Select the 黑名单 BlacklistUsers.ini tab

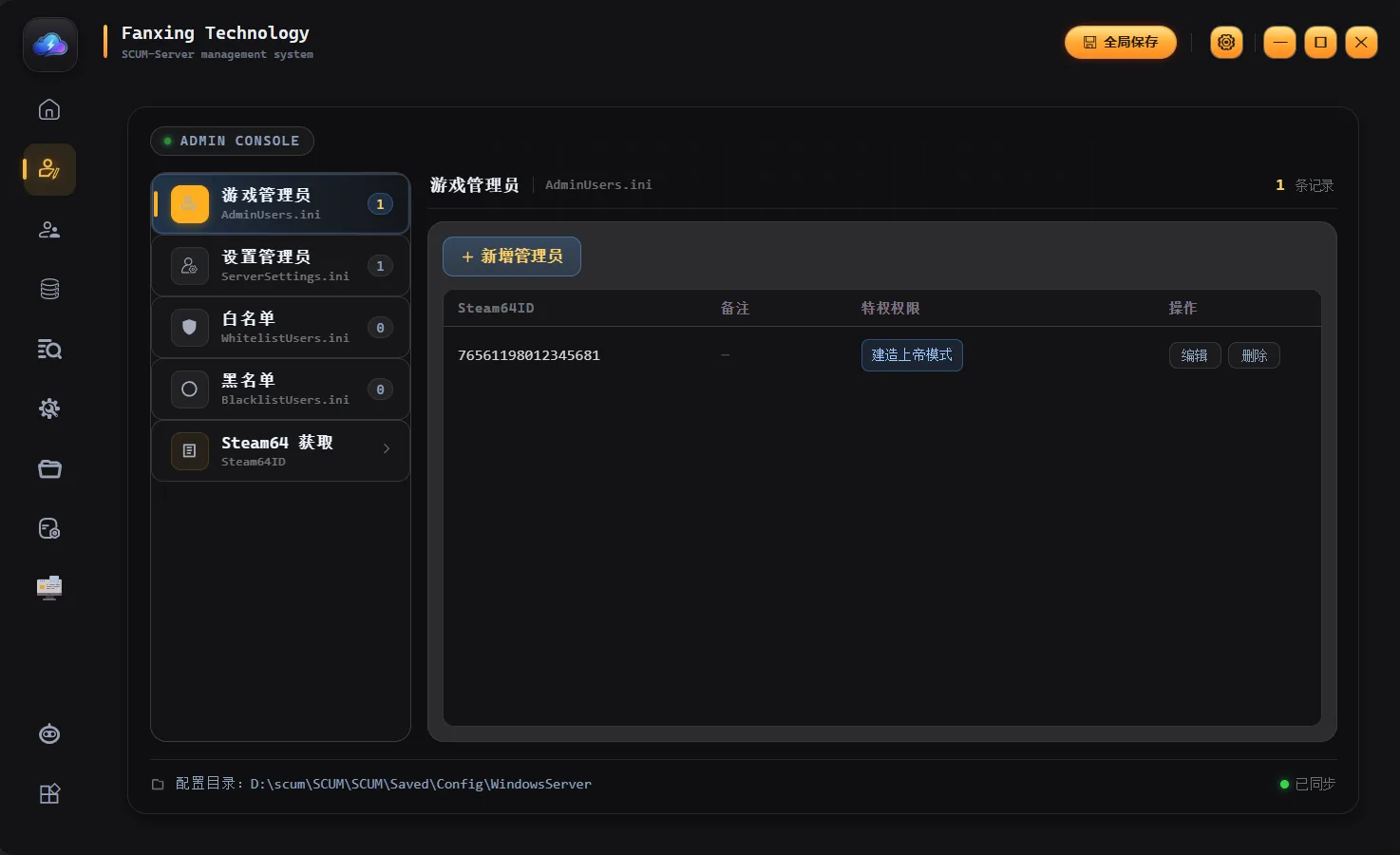click(281, 389)
